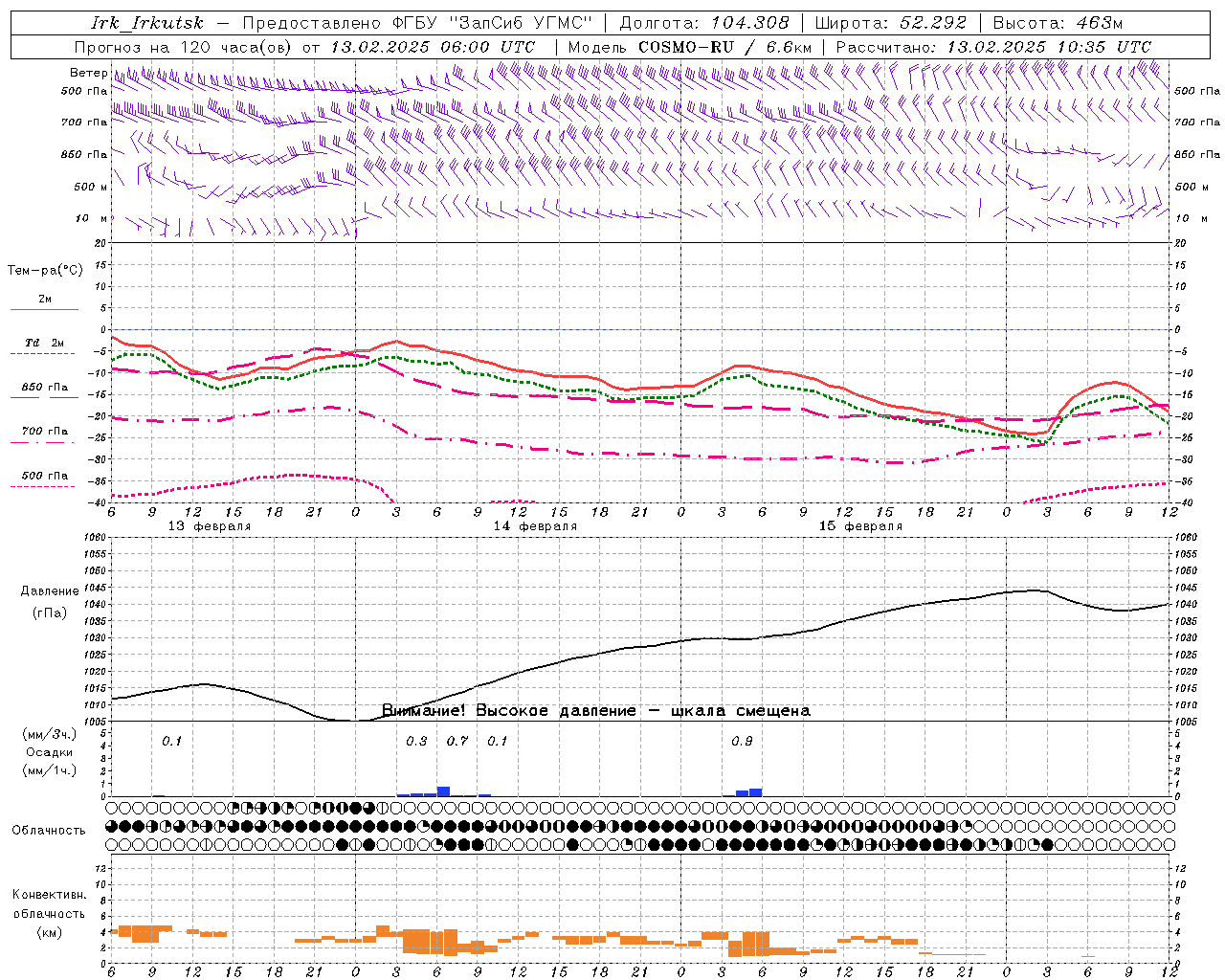Viewport: 1225px width, 980px height.
Task: Click the Тем-ра(°C) temperature panel label
Action: click(x=45, y=271)
